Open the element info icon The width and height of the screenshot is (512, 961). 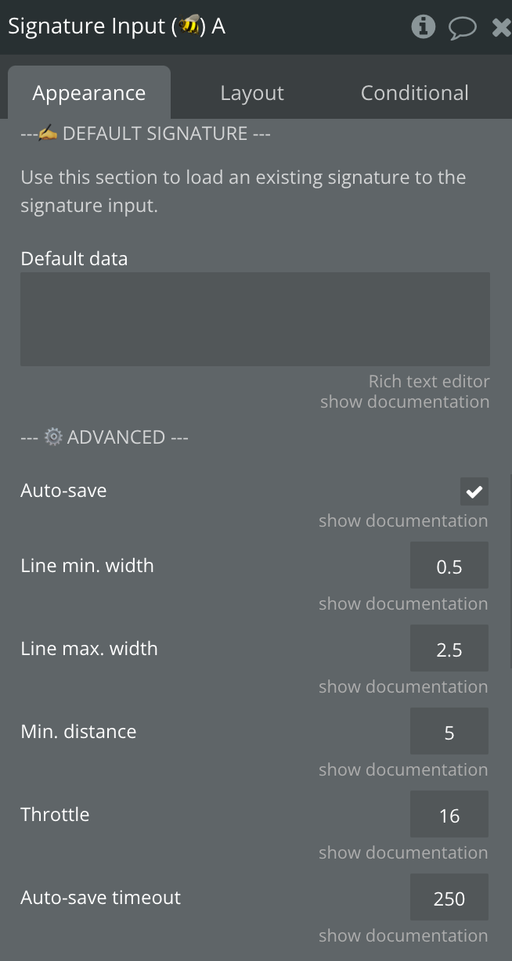point(423,27)
